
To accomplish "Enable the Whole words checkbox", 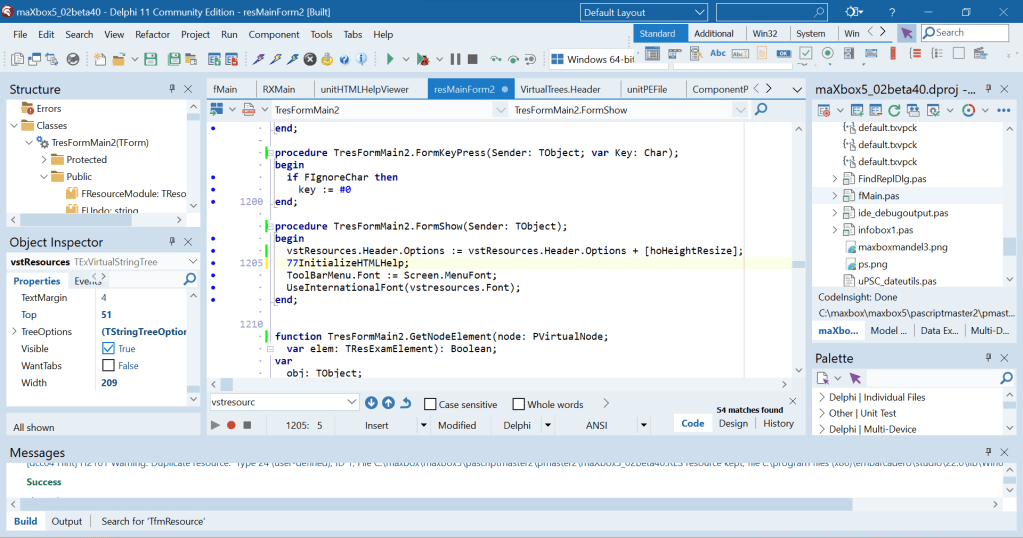I will (519, 404).
